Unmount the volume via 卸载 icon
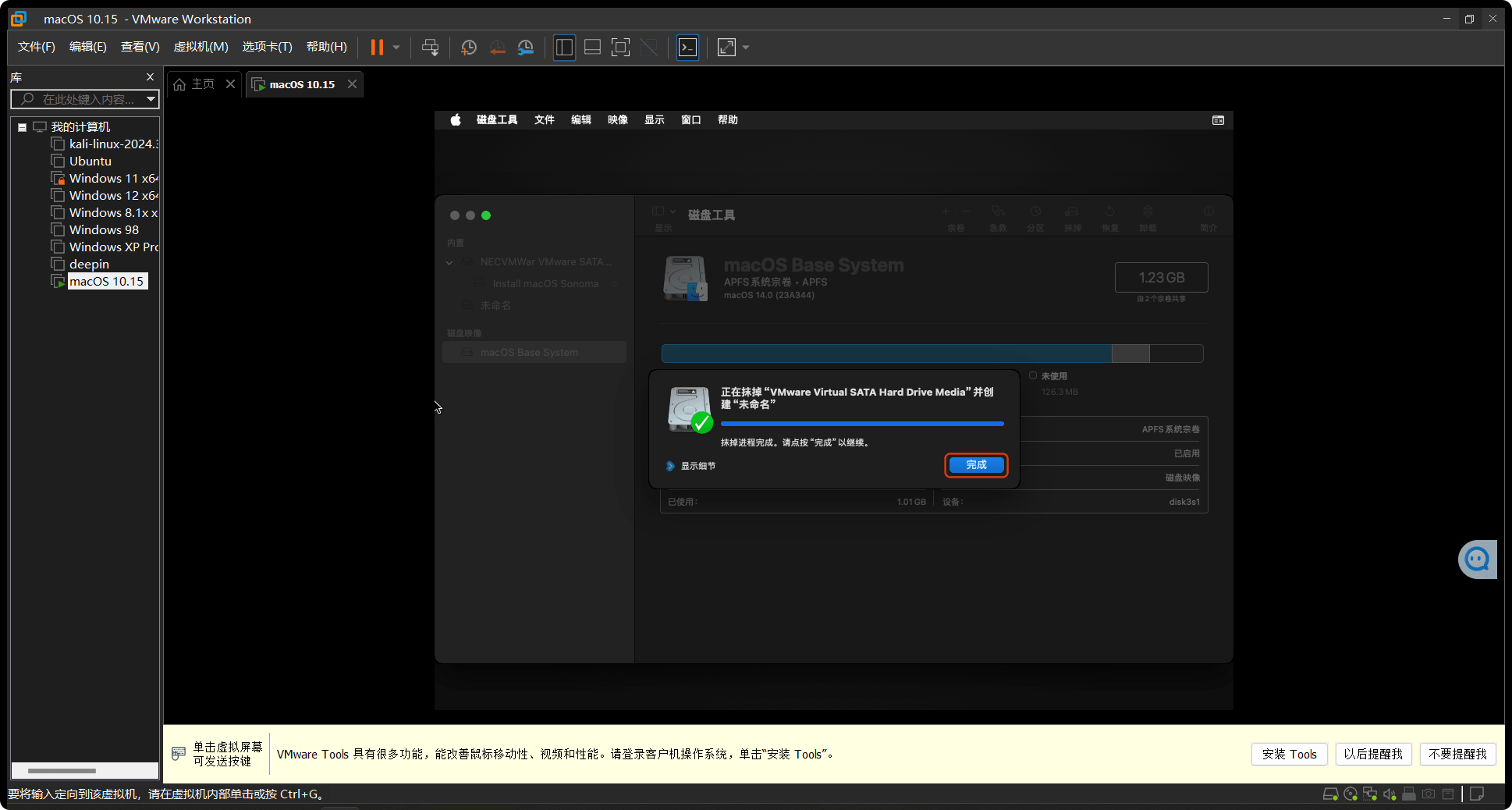This screenshot has height=810, width=1512. click(x=1148, y=217)
